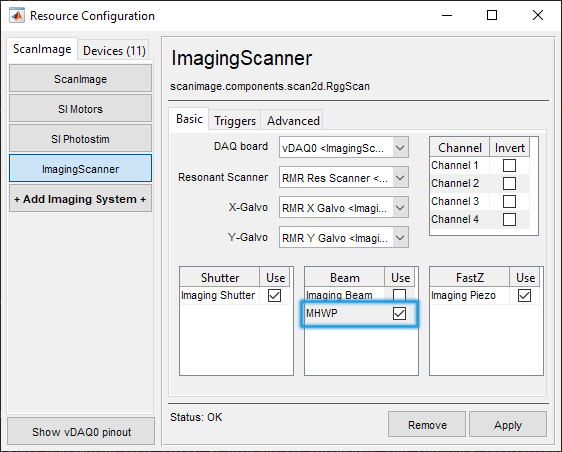
Task: Expand the Resonant Scanner dropdown
Action: click(x=344, y=177)
